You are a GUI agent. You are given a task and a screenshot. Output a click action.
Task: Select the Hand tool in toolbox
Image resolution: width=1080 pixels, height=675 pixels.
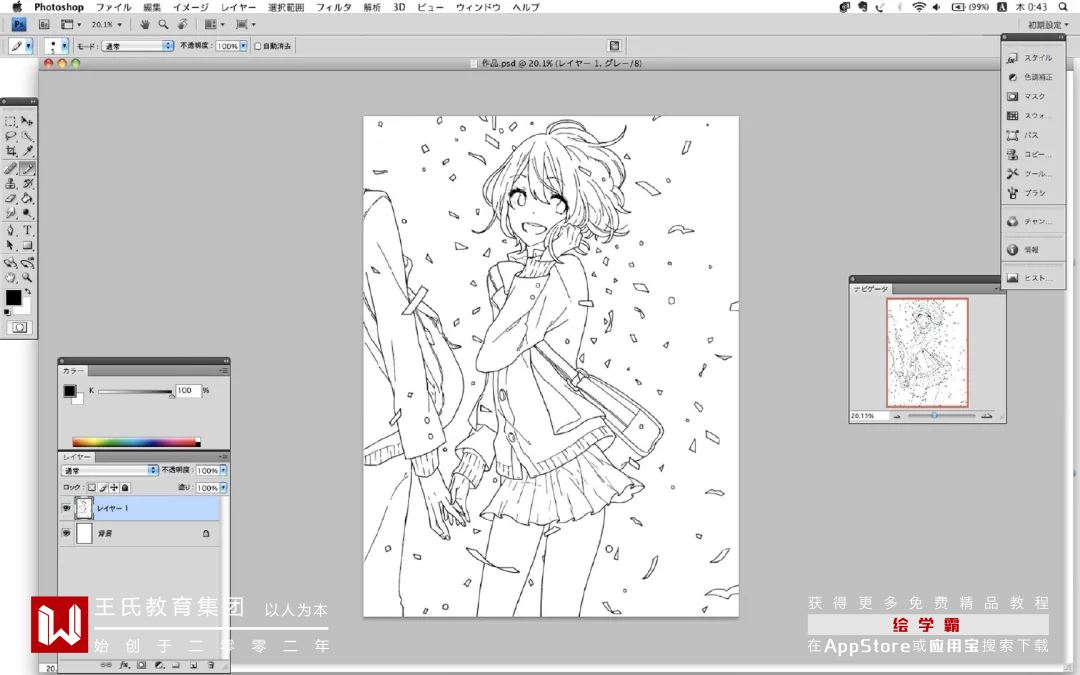click(x=10, y=278)
